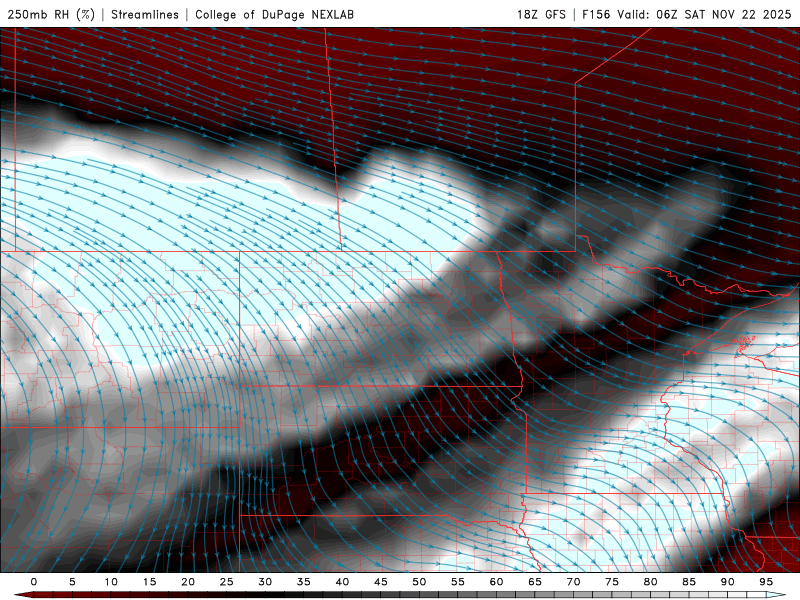This screenshot has height=600, width=800.
Task: Click the '18Z GFS' model run label
Action: point(541,14)
